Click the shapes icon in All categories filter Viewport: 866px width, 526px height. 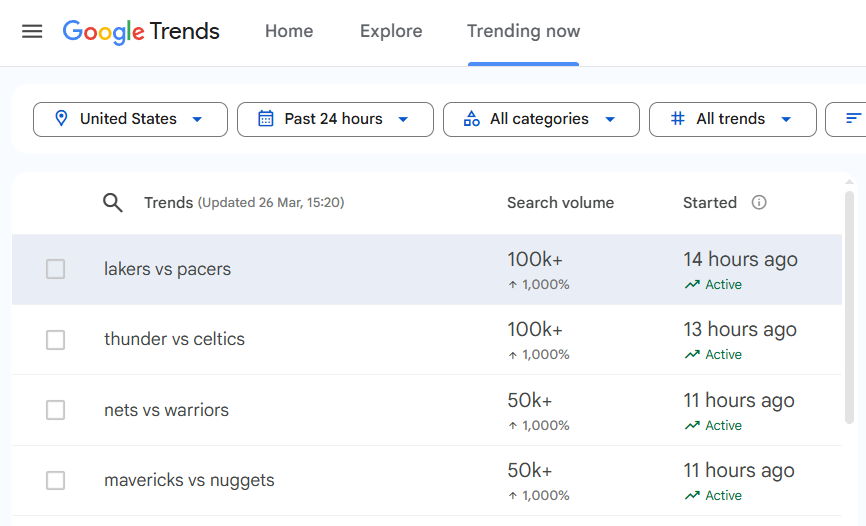(472, 118)
